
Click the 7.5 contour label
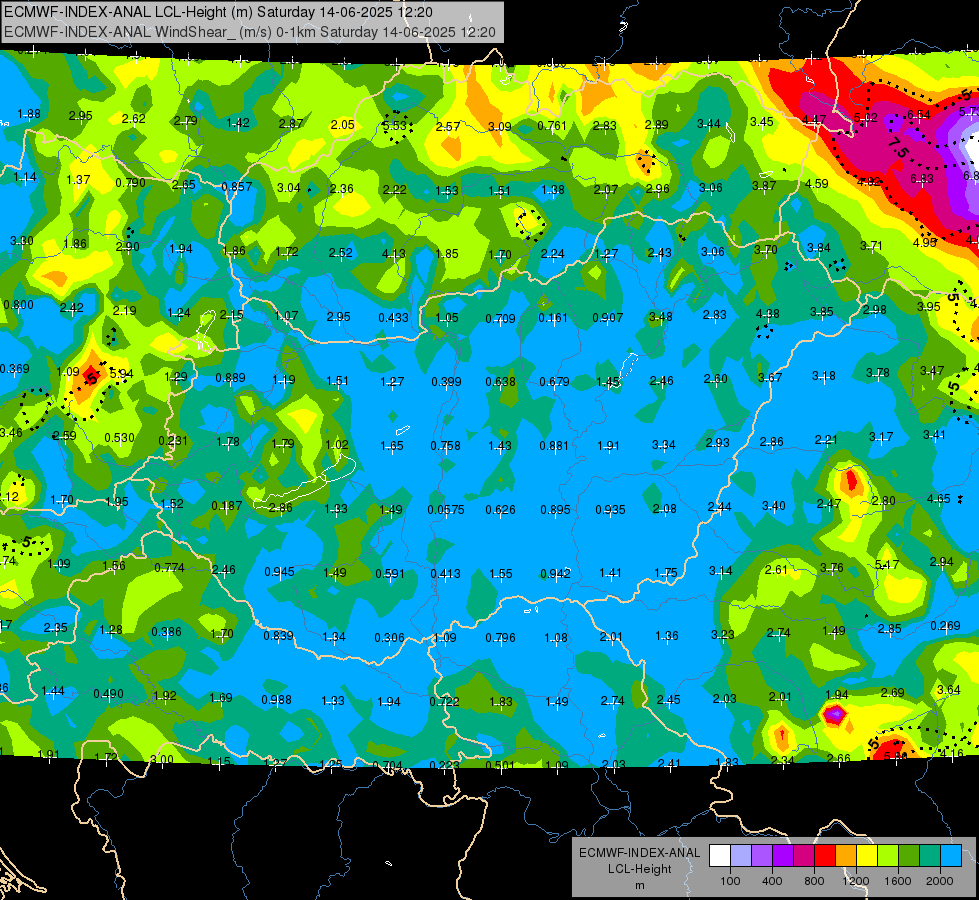[x=898, y=147]
